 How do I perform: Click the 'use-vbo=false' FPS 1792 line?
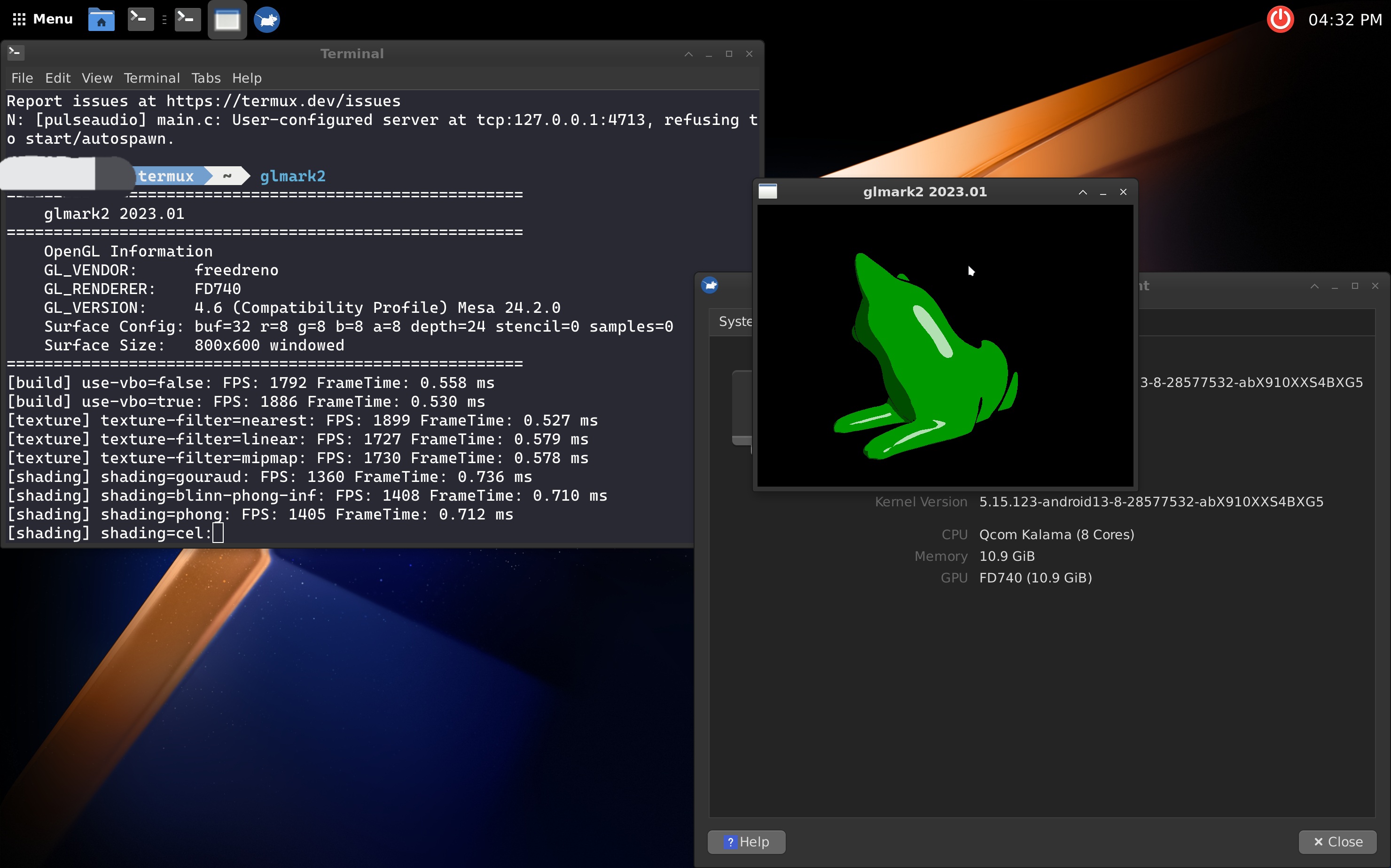point(250,382)
